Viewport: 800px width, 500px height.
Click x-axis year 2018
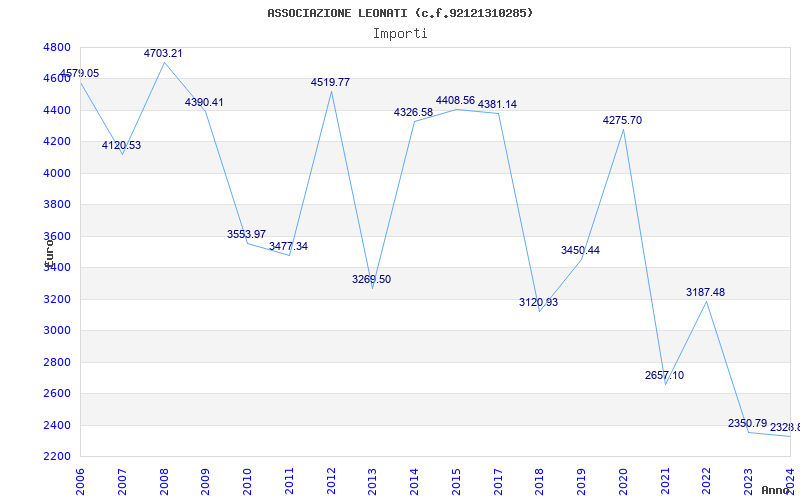540,482
